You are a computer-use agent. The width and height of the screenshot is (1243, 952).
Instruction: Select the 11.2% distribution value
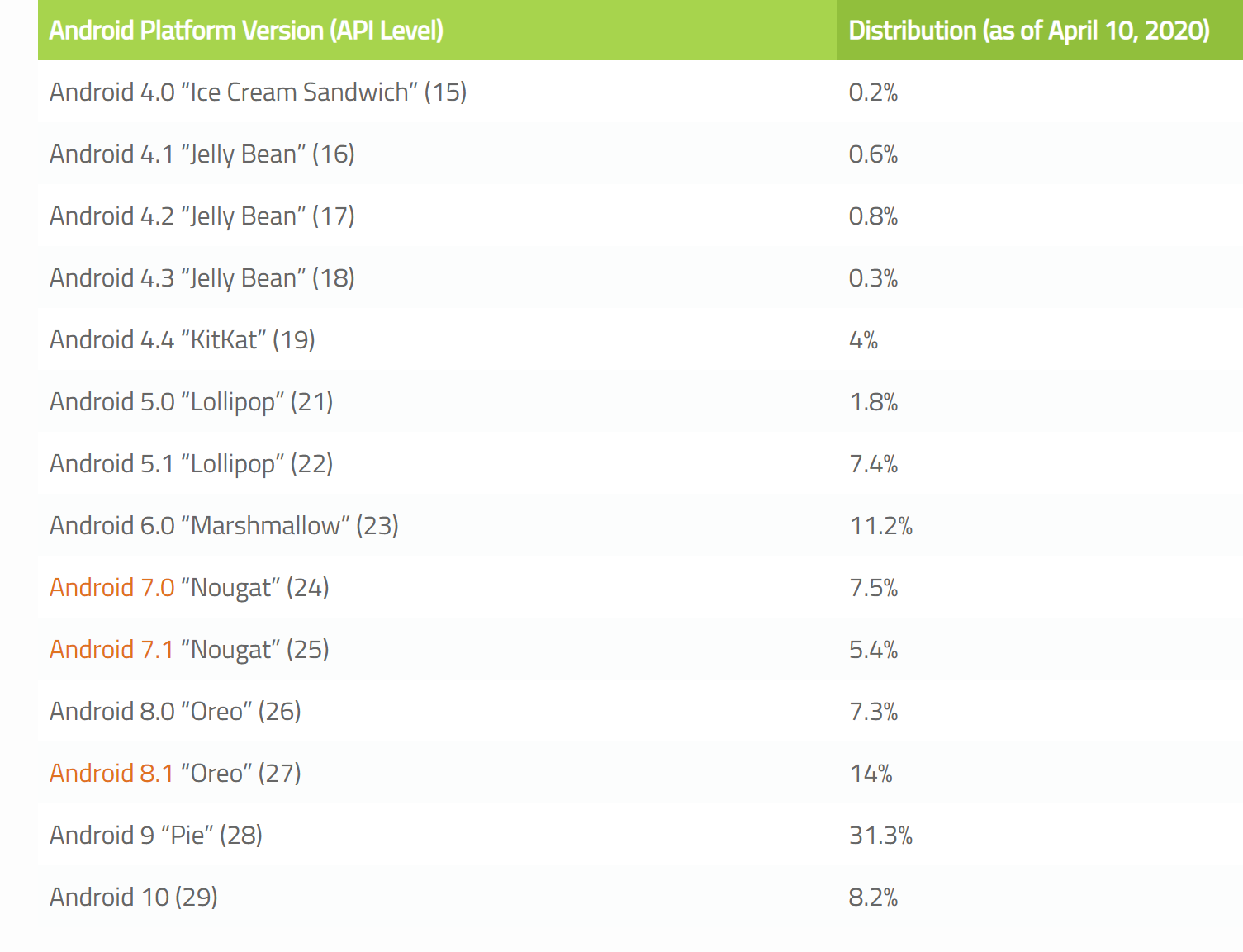coord(880,526)
